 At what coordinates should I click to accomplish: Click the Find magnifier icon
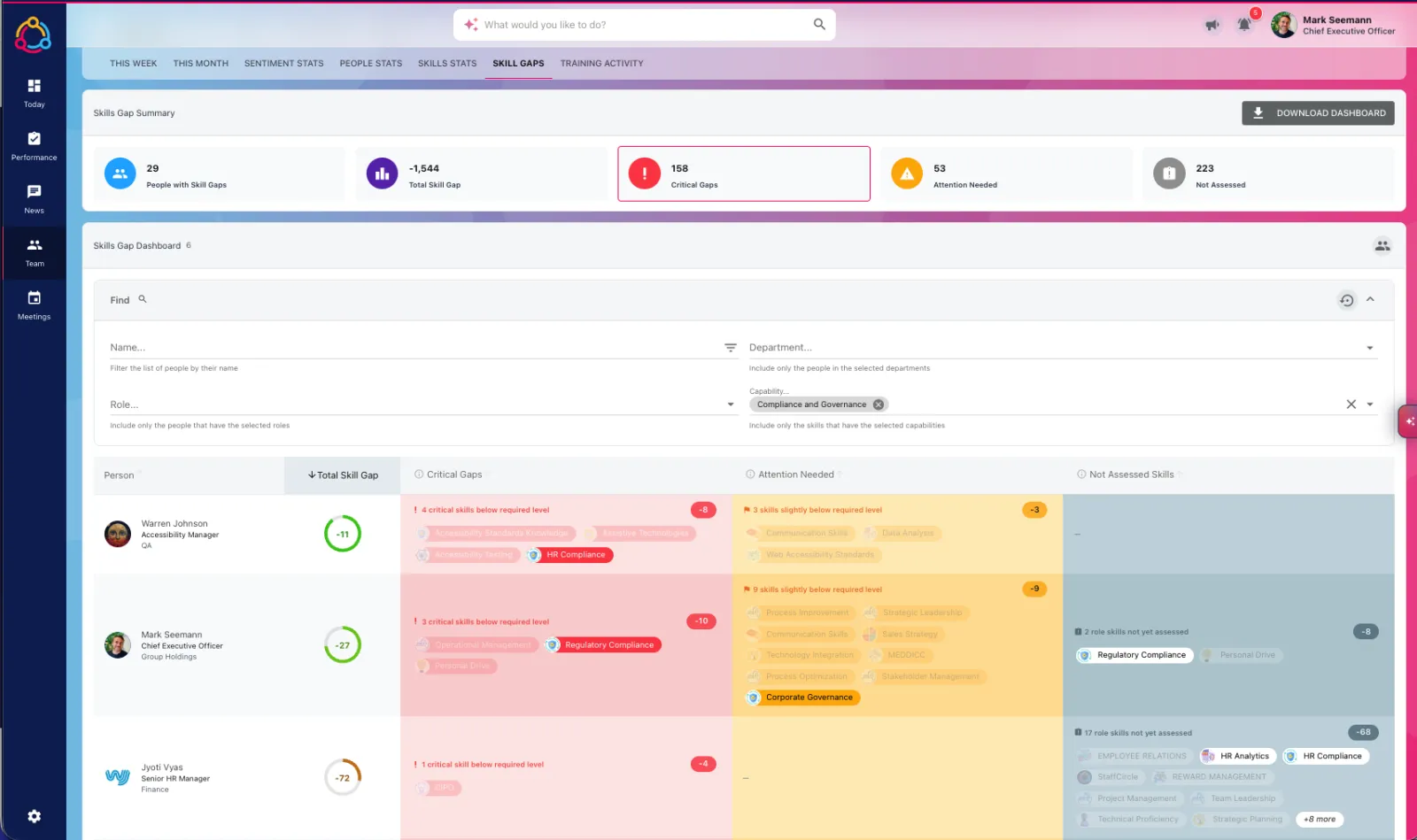click(x=143, y=299)
